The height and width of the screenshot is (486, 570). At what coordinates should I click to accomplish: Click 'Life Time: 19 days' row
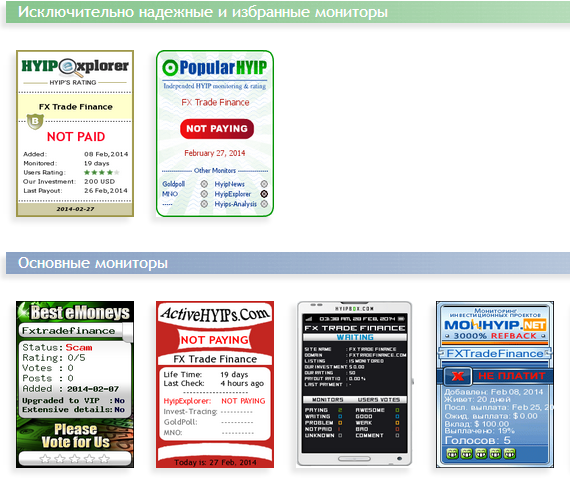pos(206,374)
